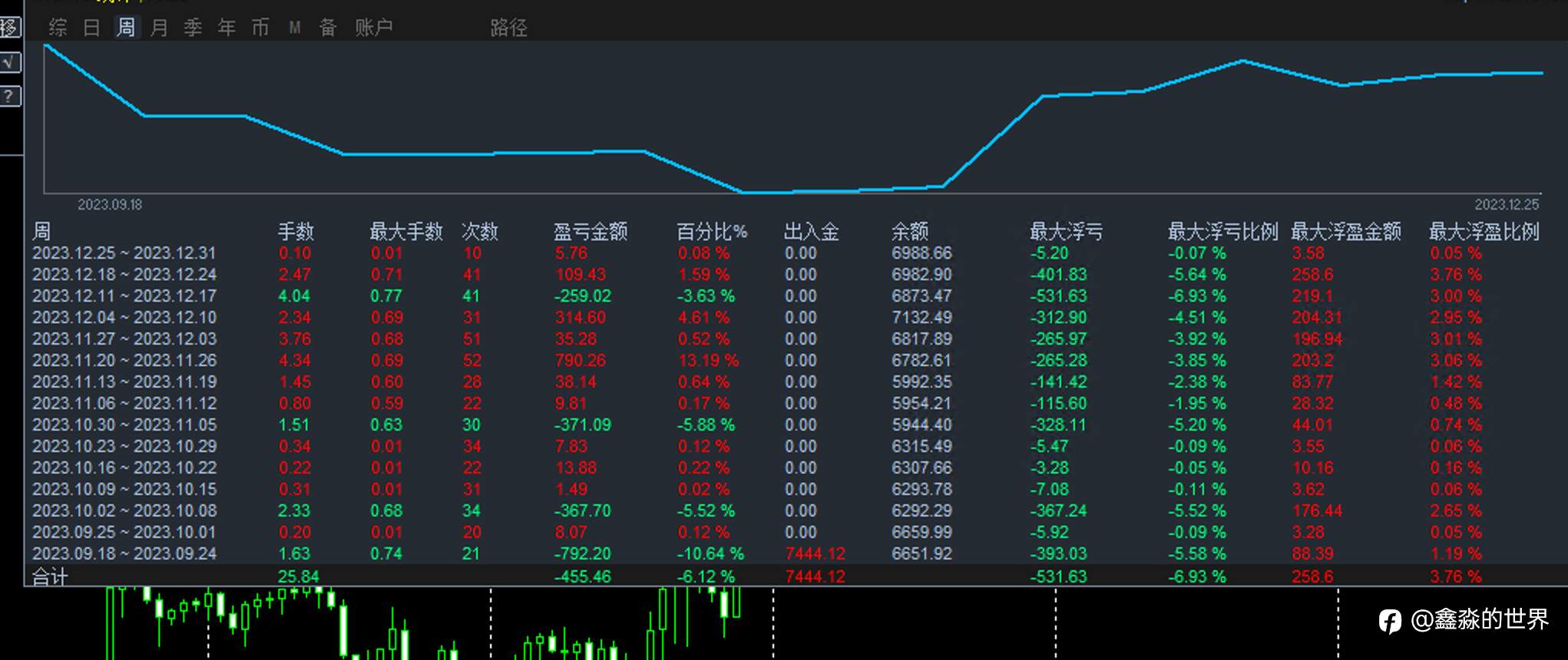The height and width of the screenshot is (660, 1568).
Task: Click max floating loss -401.83
Action: (x=1059, y=275)
